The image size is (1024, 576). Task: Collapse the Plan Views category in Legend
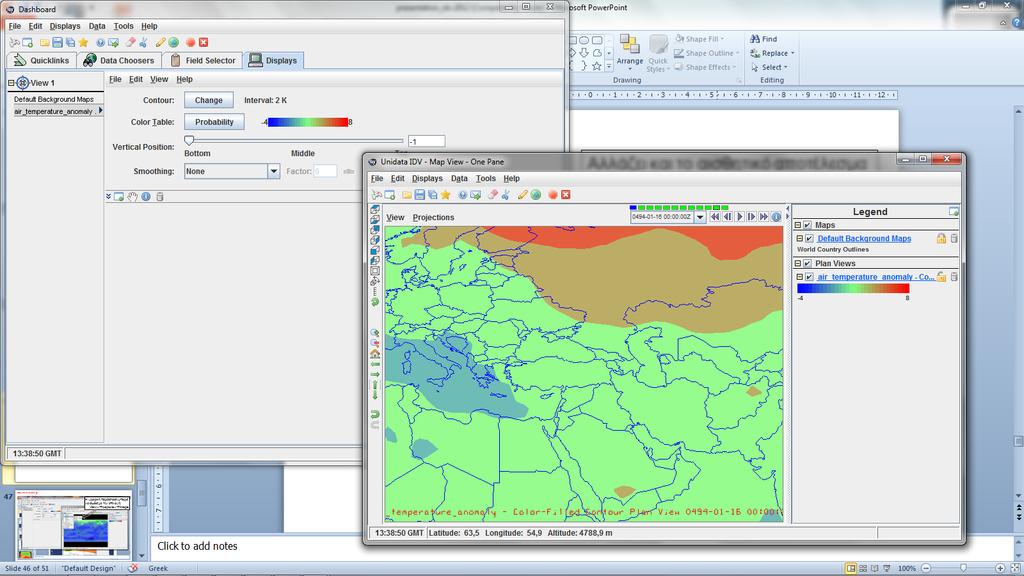pyautogui.click(x=798, y=263)
